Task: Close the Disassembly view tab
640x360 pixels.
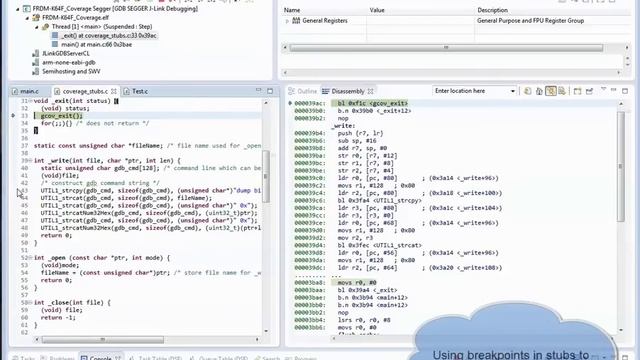Action: 370,91
